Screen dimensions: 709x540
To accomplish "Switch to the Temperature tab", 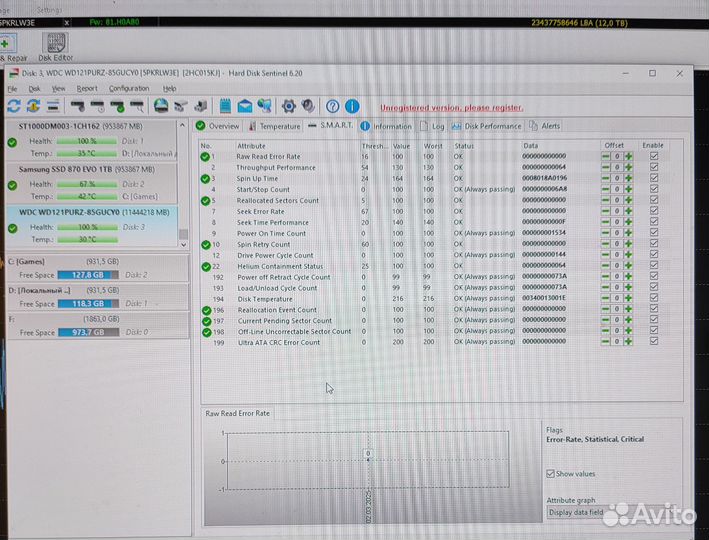I will (274, 126).
